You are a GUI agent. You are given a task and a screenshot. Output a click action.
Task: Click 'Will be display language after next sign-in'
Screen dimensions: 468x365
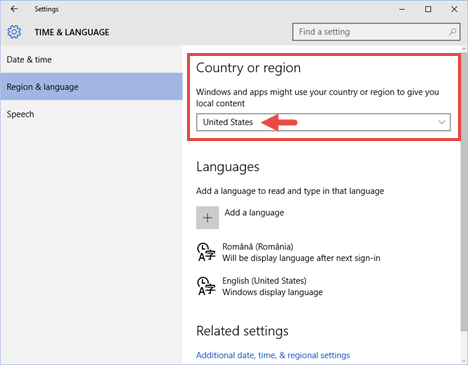[301, 258]
